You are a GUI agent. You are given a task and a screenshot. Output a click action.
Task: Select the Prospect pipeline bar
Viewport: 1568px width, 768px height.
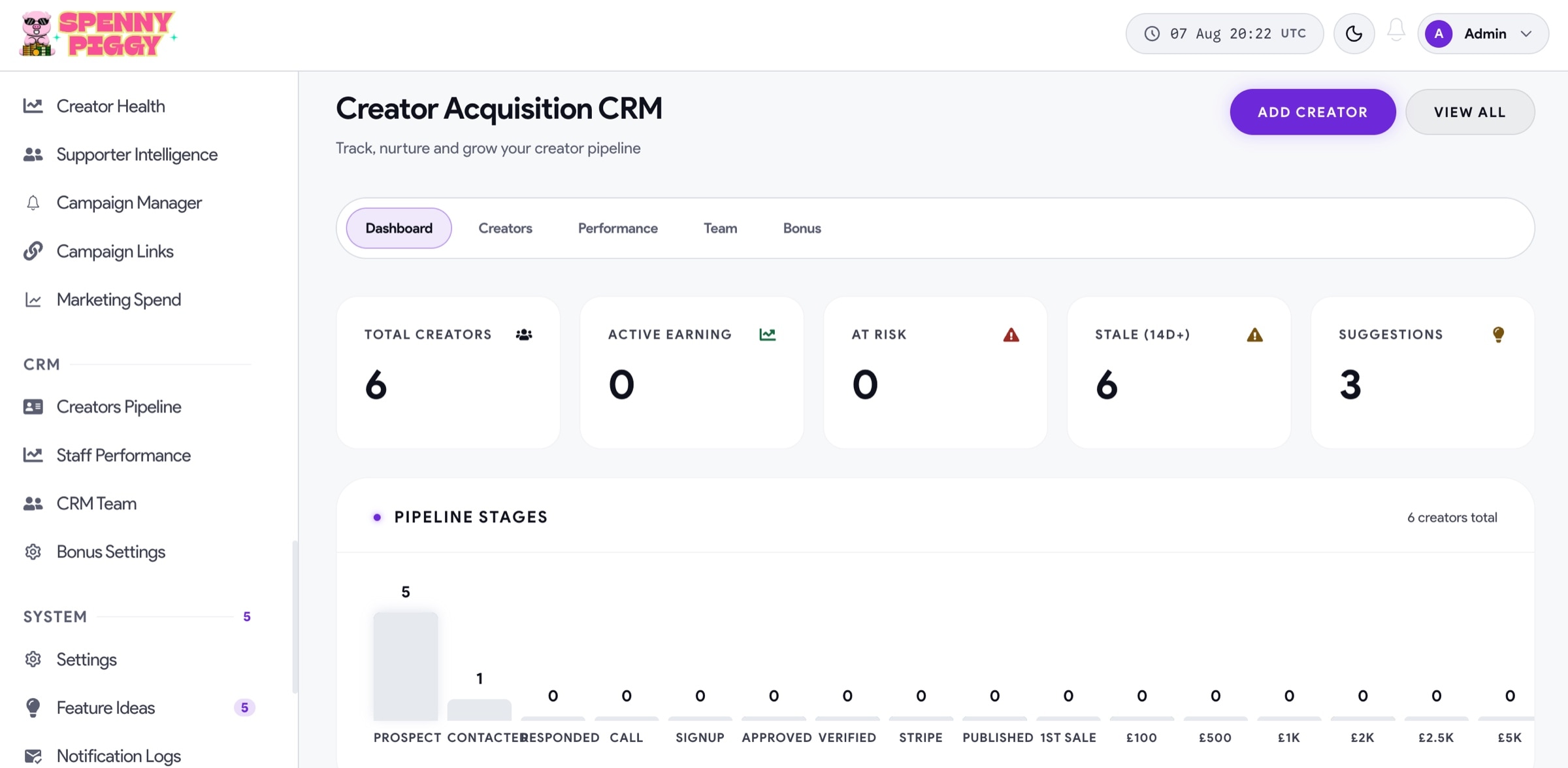click(406, 666)
